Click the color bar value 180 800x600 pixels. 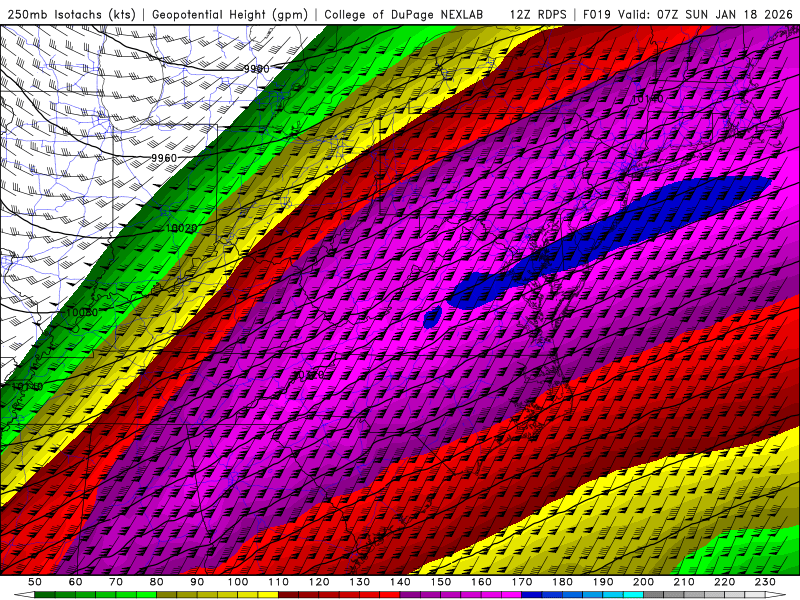tap(562, 582)
